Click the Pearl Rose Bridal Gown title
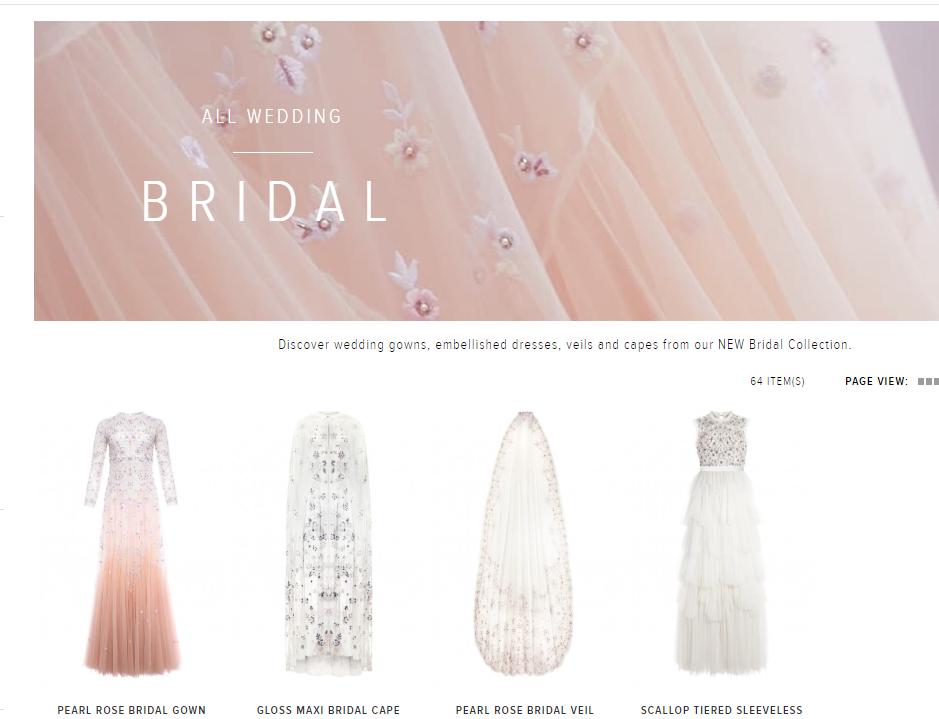Screen dimensions: 939x719 click(x=131, y=710)
